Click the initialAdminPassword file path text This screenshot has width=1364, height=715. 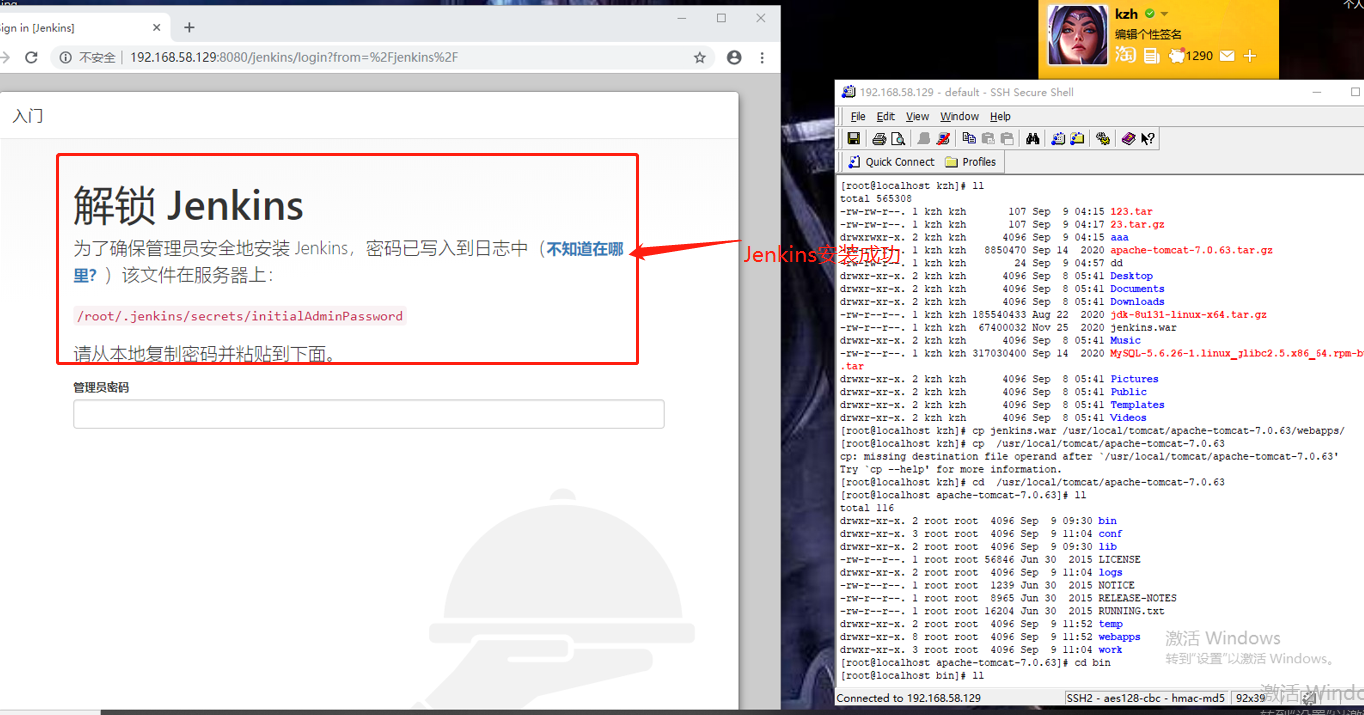240,316
